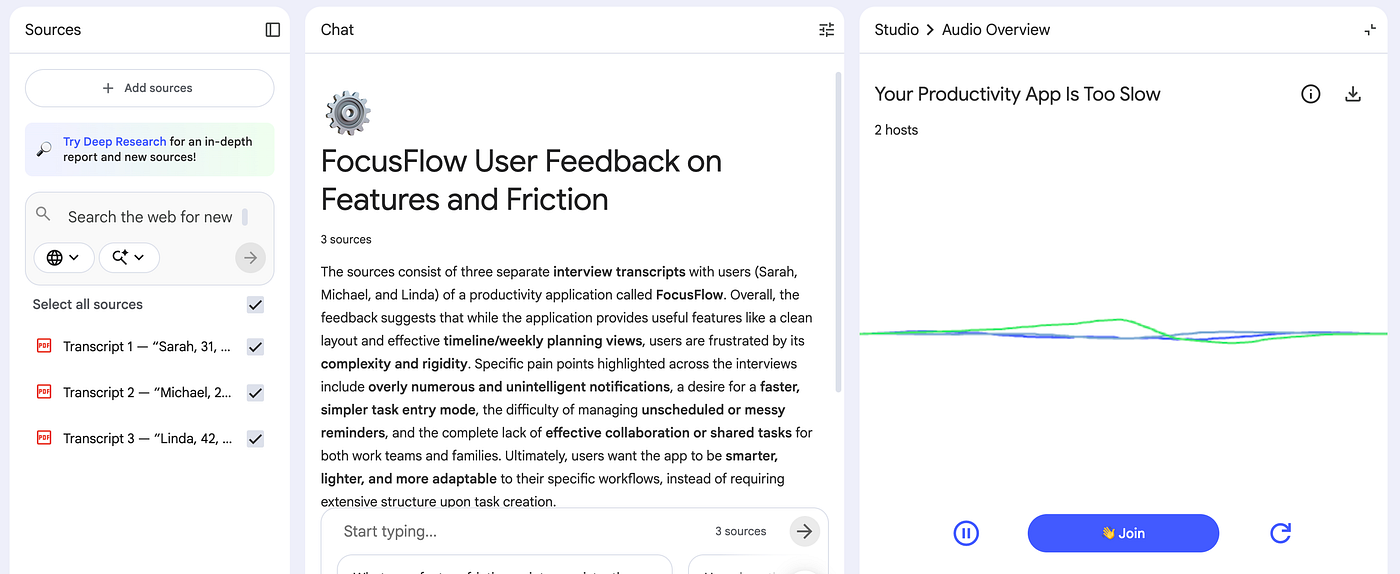Screen dimensions: 1400x574
Task: Open Transcript 1 Sarah PDF source
Action: pyautogui.click(x=146, y=347)
